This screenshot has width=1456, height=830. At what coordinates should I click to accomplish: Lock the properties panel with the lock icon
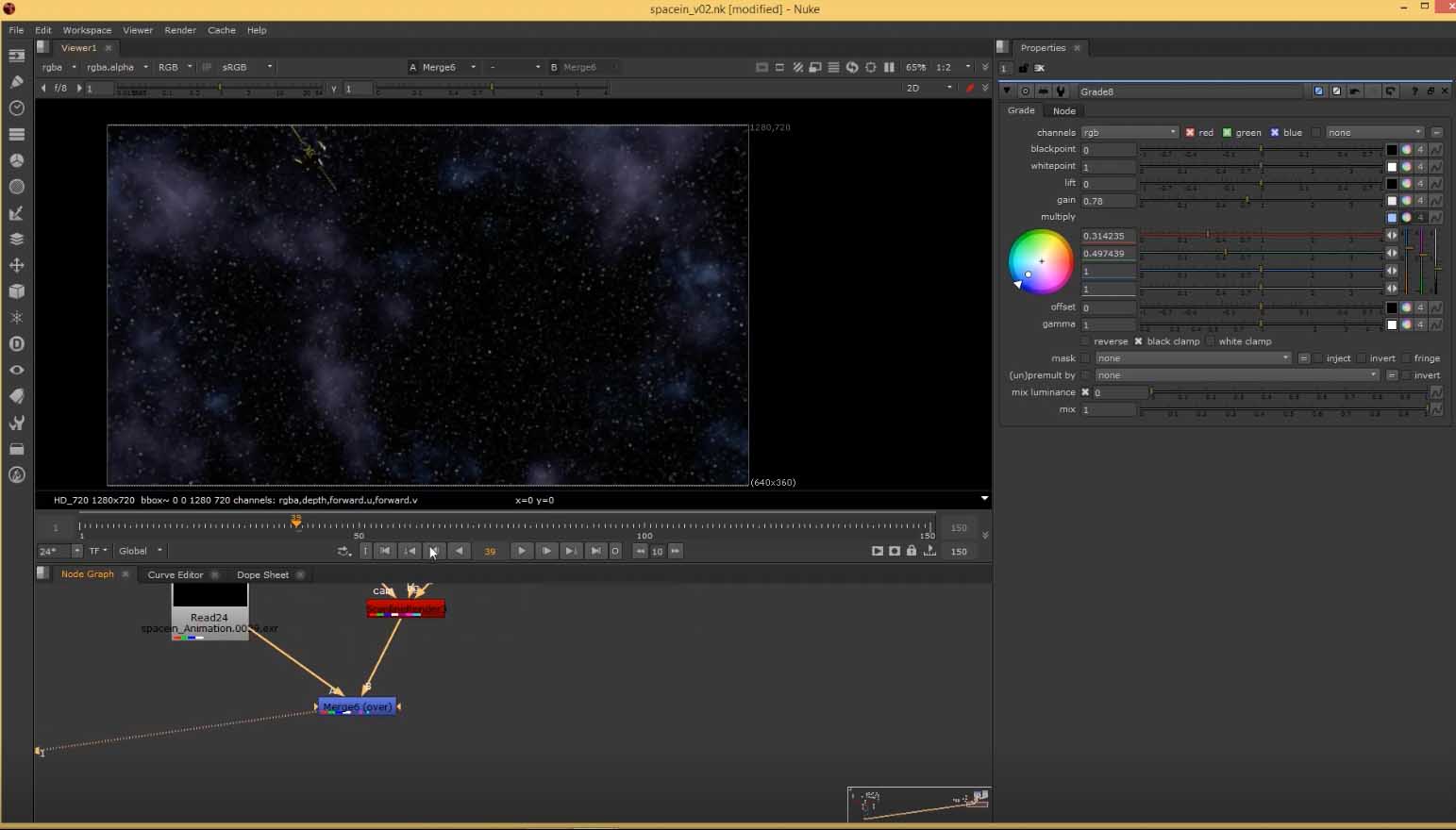(x=1023, y=68)
